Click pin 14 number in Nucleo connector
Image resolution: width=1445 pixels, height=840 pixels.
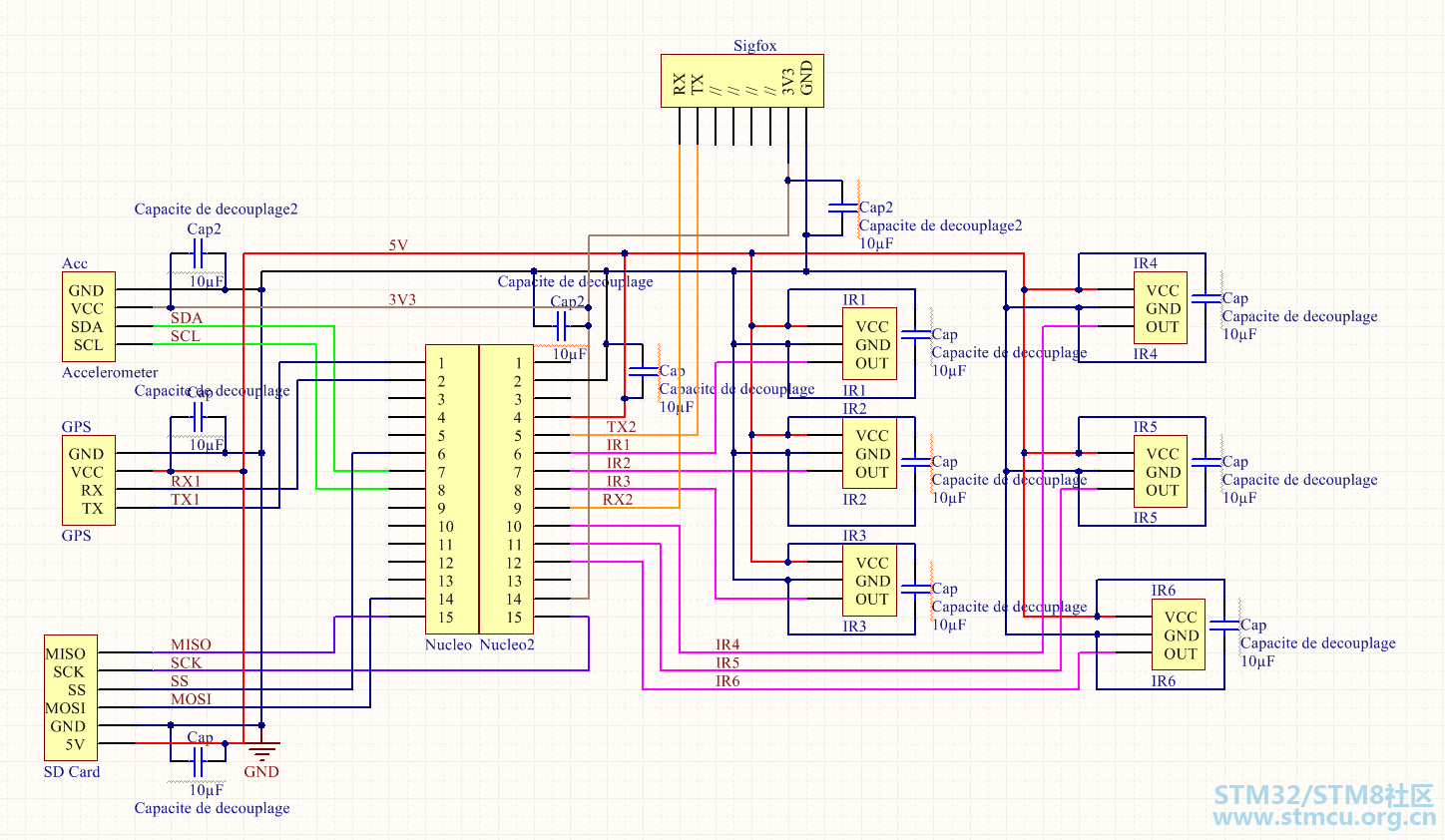pos(445,600)
